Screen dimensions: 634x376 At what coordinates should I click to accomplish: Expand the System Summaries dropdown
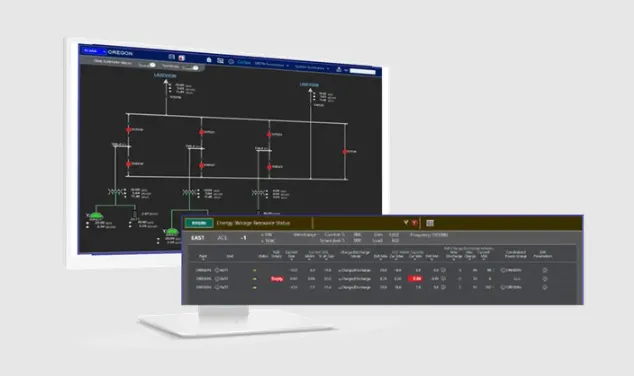click(312, 68)
